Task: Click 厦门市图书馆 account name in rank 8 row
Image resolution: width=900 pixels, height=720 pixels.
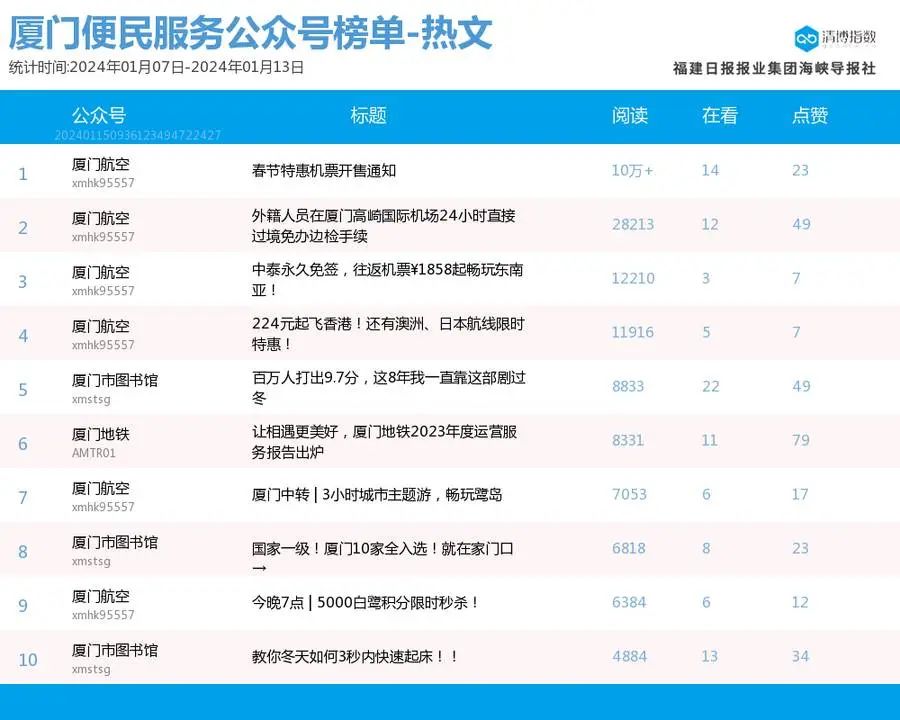Action: tap(115, 542)
